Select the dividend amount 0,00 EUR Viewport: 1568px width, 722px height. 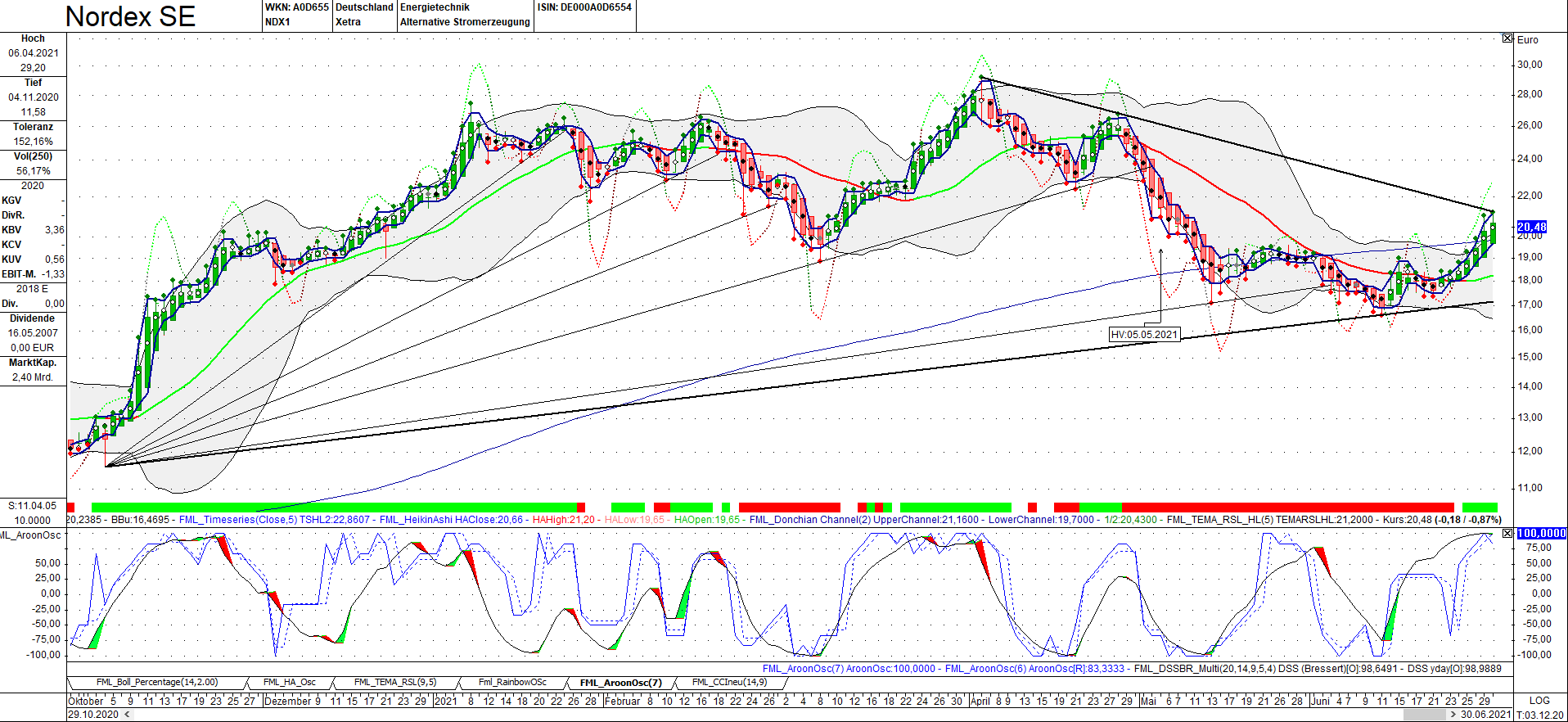34,348
